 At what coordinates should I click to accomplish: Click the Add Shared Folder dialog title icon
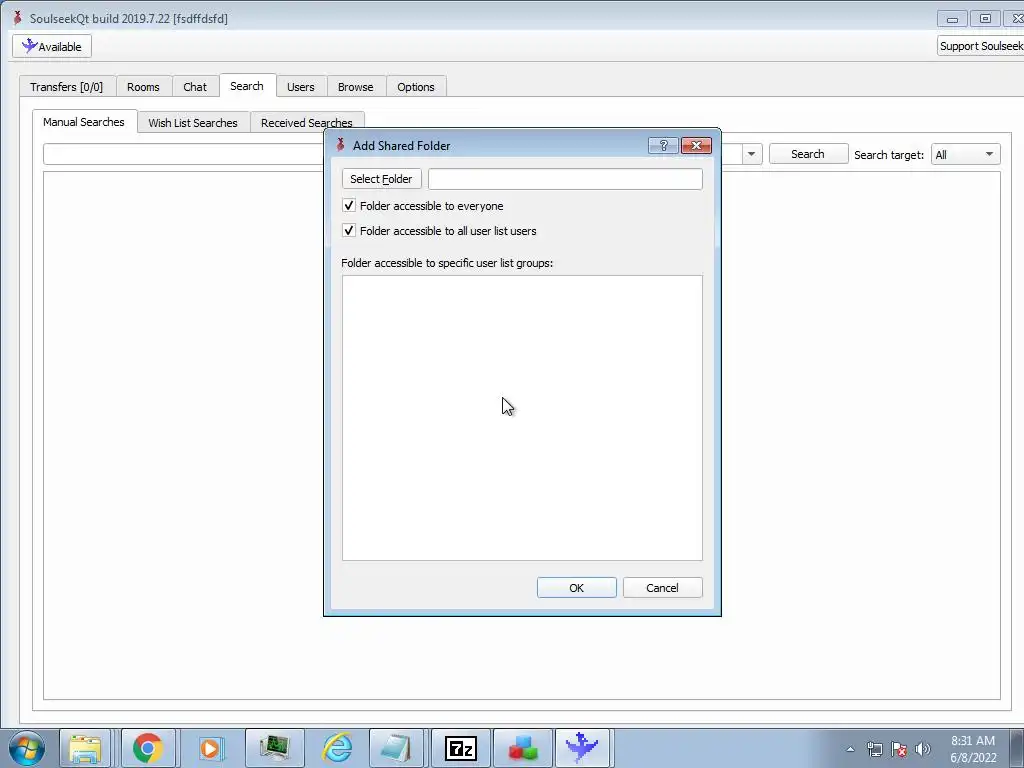pos(340,145)
